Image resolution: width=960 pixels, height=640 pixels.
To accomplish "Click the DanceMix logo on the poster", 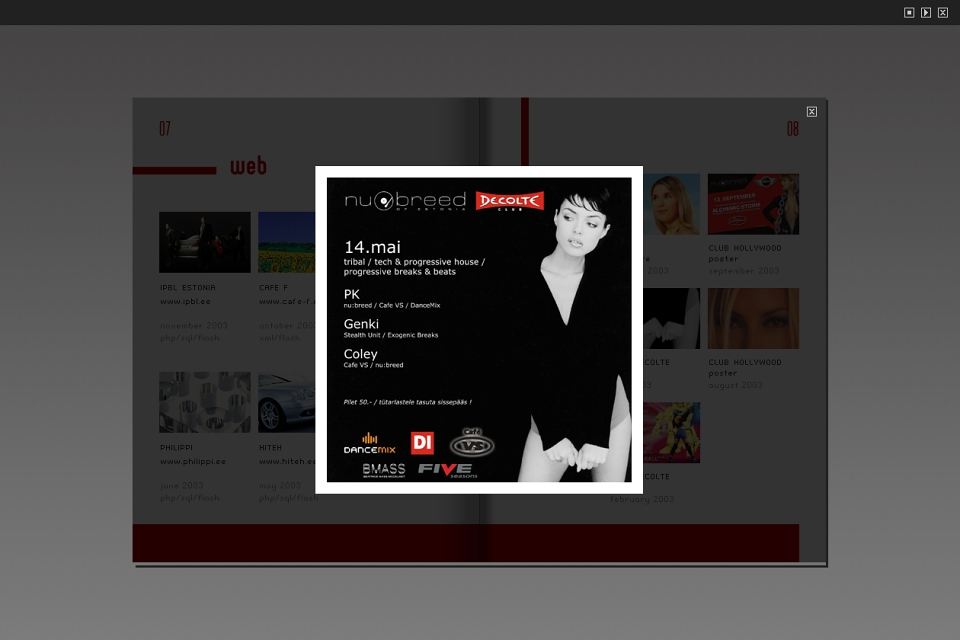I will 369,443.
